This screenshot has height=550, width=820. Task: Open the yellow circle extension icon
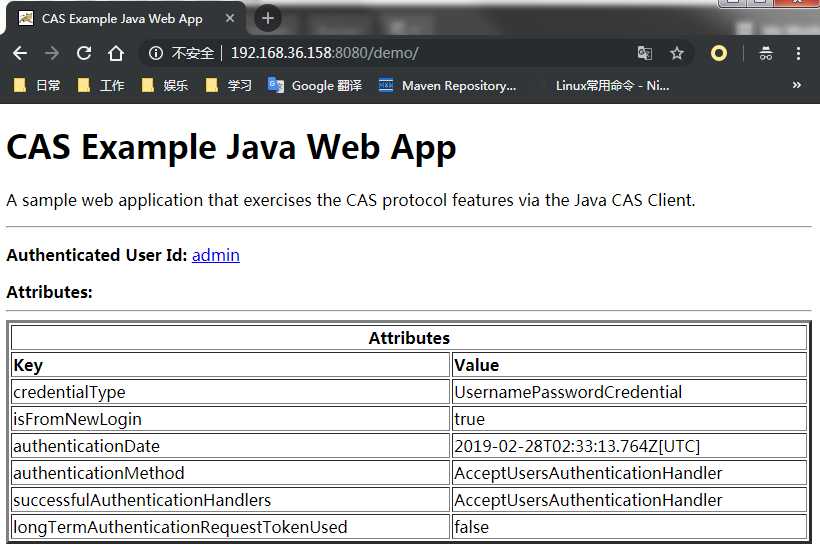pos(718,53)
